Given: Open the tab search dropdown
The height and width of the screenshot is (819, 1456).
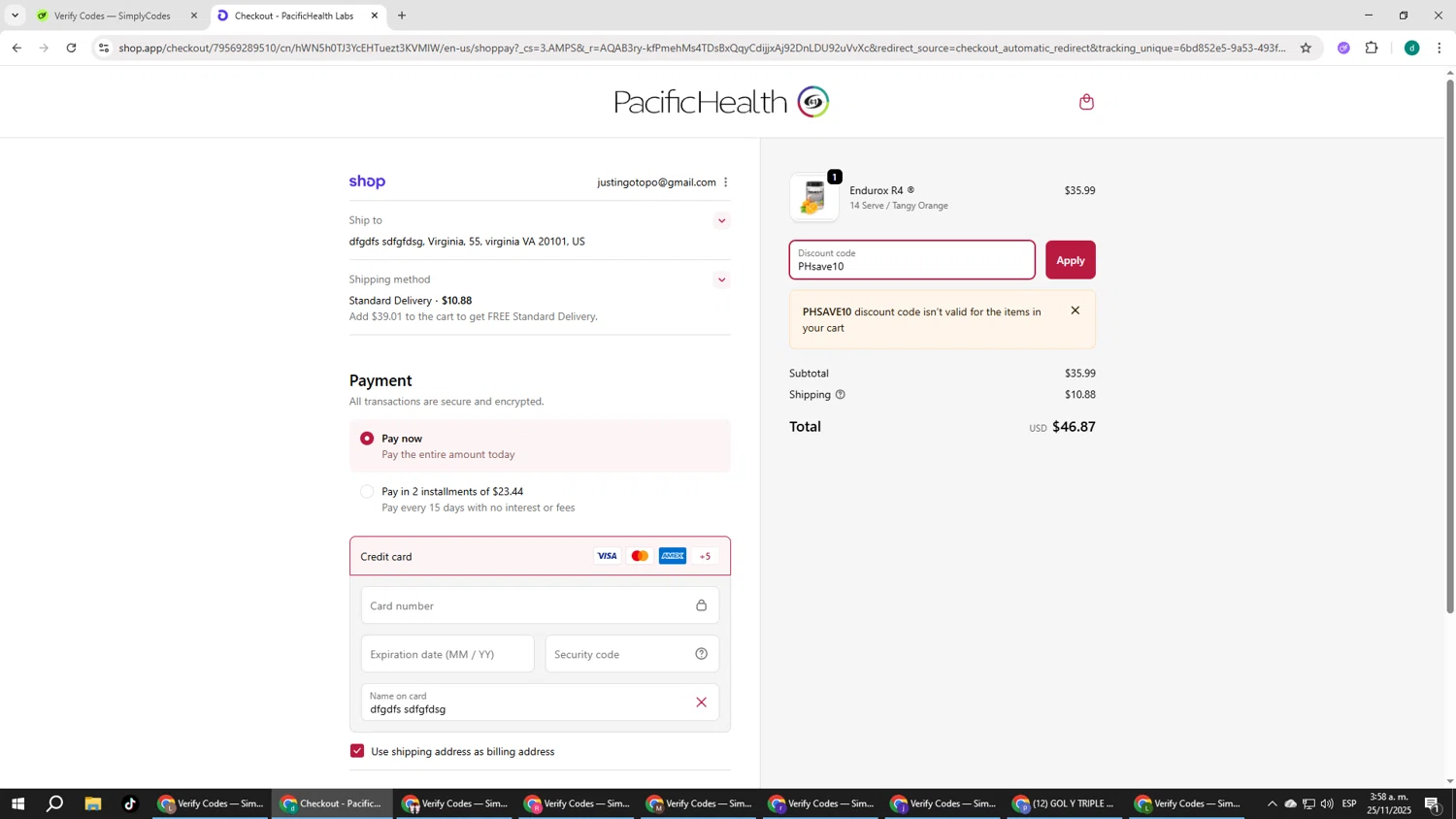Looking at the screenshot, I should (x=15, y=16).
